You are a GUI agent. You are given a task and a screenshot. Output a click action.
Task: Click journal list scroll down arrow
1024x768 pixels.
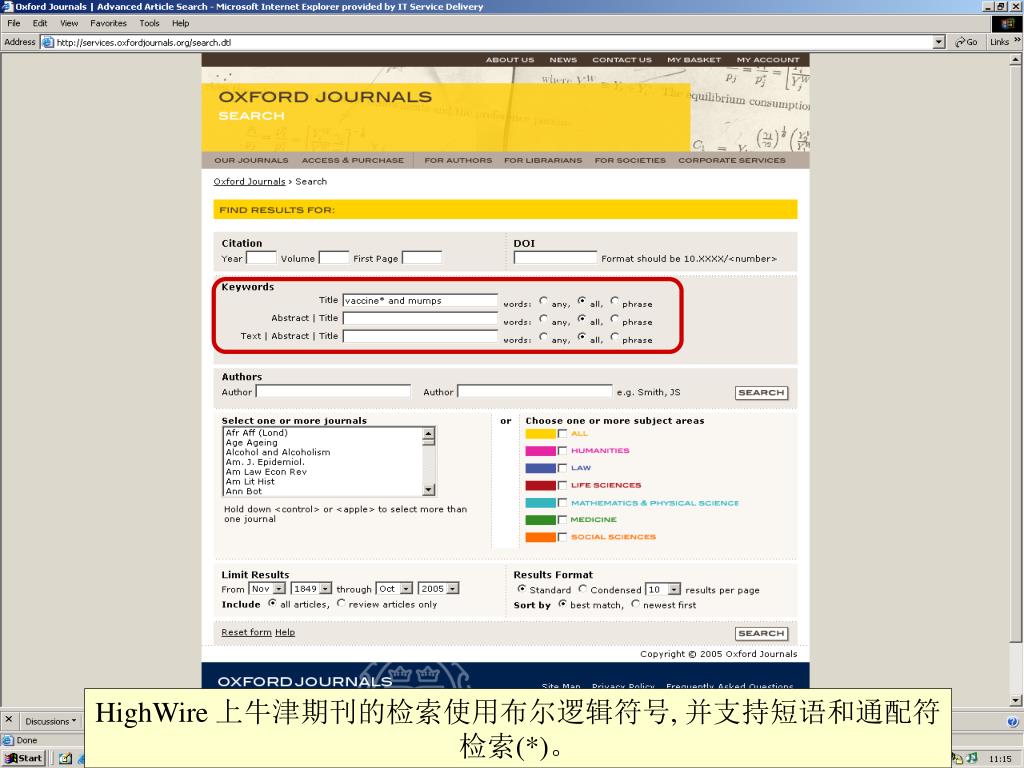428,490
